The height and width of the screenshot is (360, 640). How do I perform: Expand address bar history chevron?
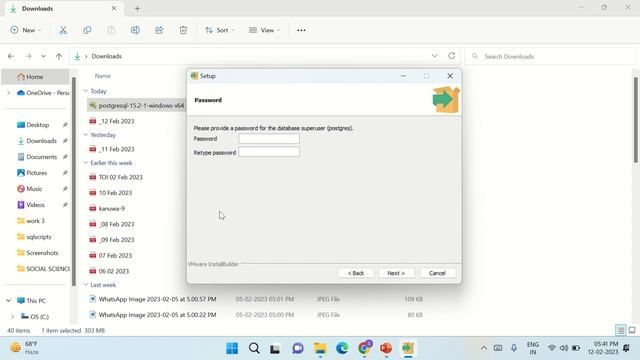435,56
